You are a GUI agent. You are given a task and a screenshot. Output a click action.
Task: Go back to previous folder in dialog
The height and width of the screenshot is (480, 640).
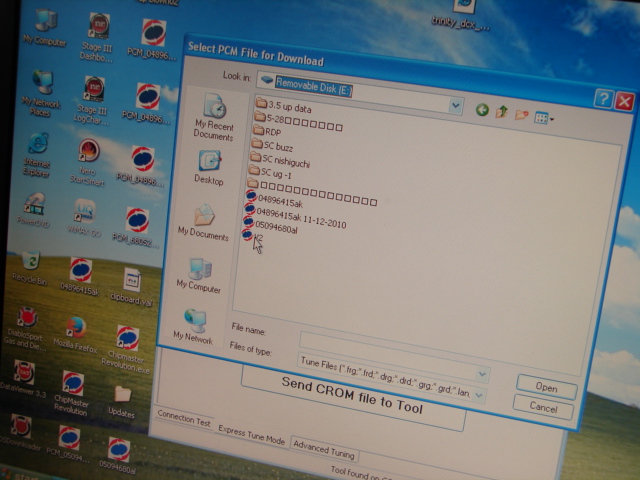point(482,109)
